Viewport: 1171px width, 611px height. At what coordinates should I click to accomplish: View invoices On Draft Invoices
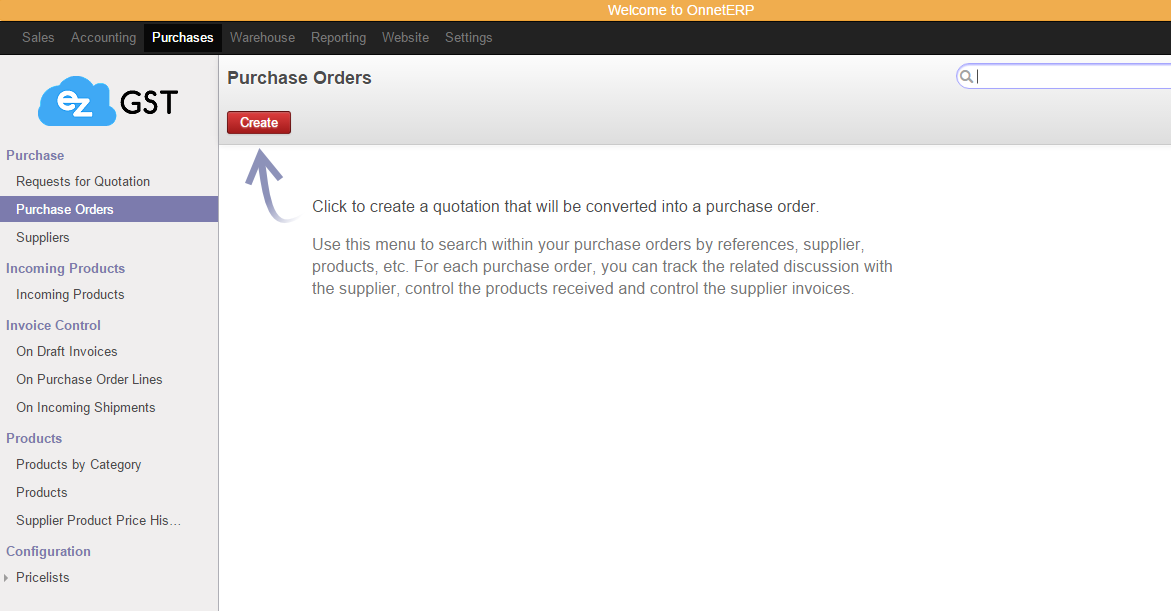coord(66,351)
